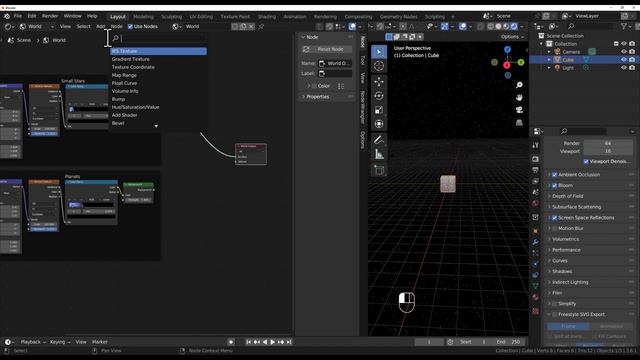The image size is (640, 360).
Task: Switch perspective/orthographic grid icon
Action: 519,122
